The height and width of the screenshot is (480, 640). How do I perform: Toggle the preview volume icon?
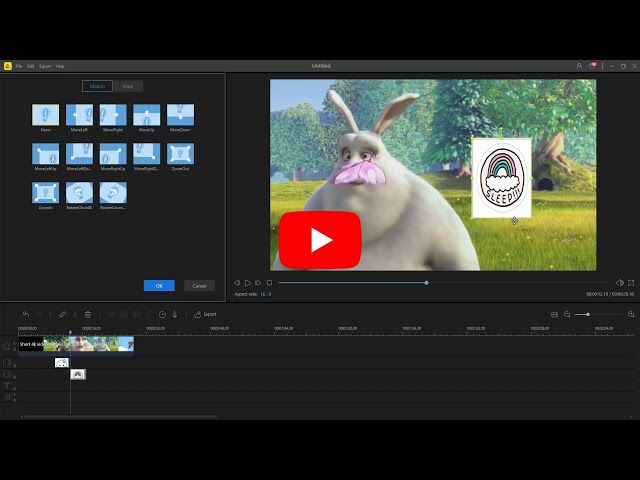(x=620, y=282)
